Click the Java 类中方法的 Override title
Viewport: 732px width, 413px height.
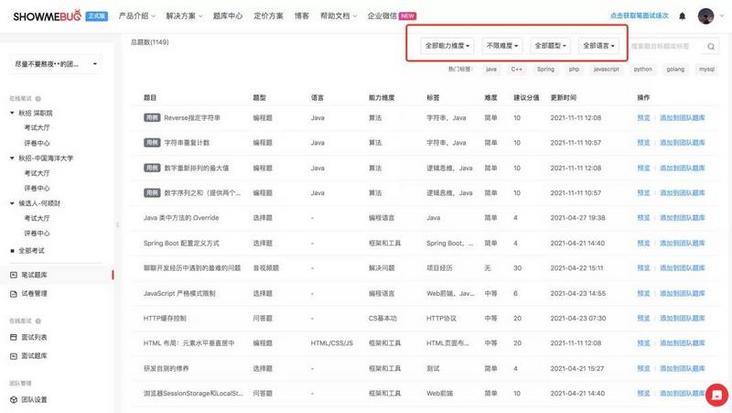click(x=181, y=217)
